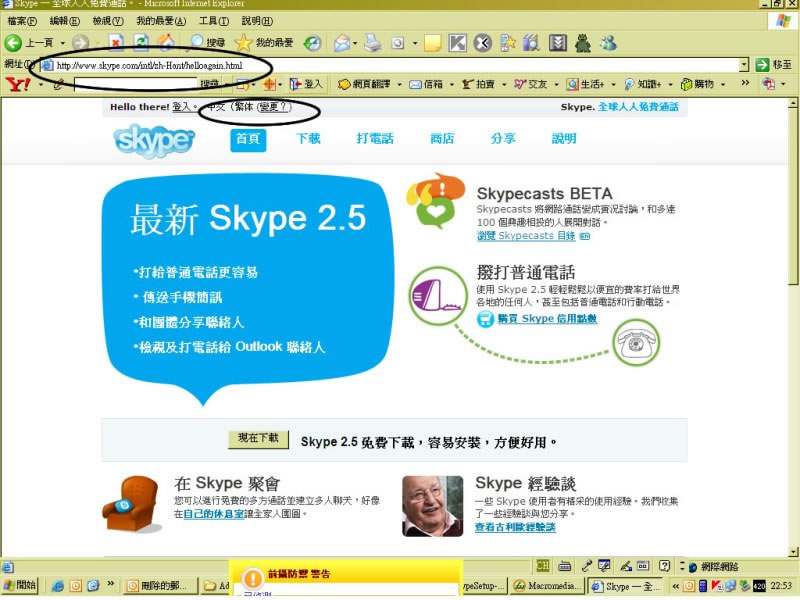Image resolution: width=800 pixels, height=600 pixels.
Task: Click the Forward arrow icon
Action: click(x=80, y=43)
